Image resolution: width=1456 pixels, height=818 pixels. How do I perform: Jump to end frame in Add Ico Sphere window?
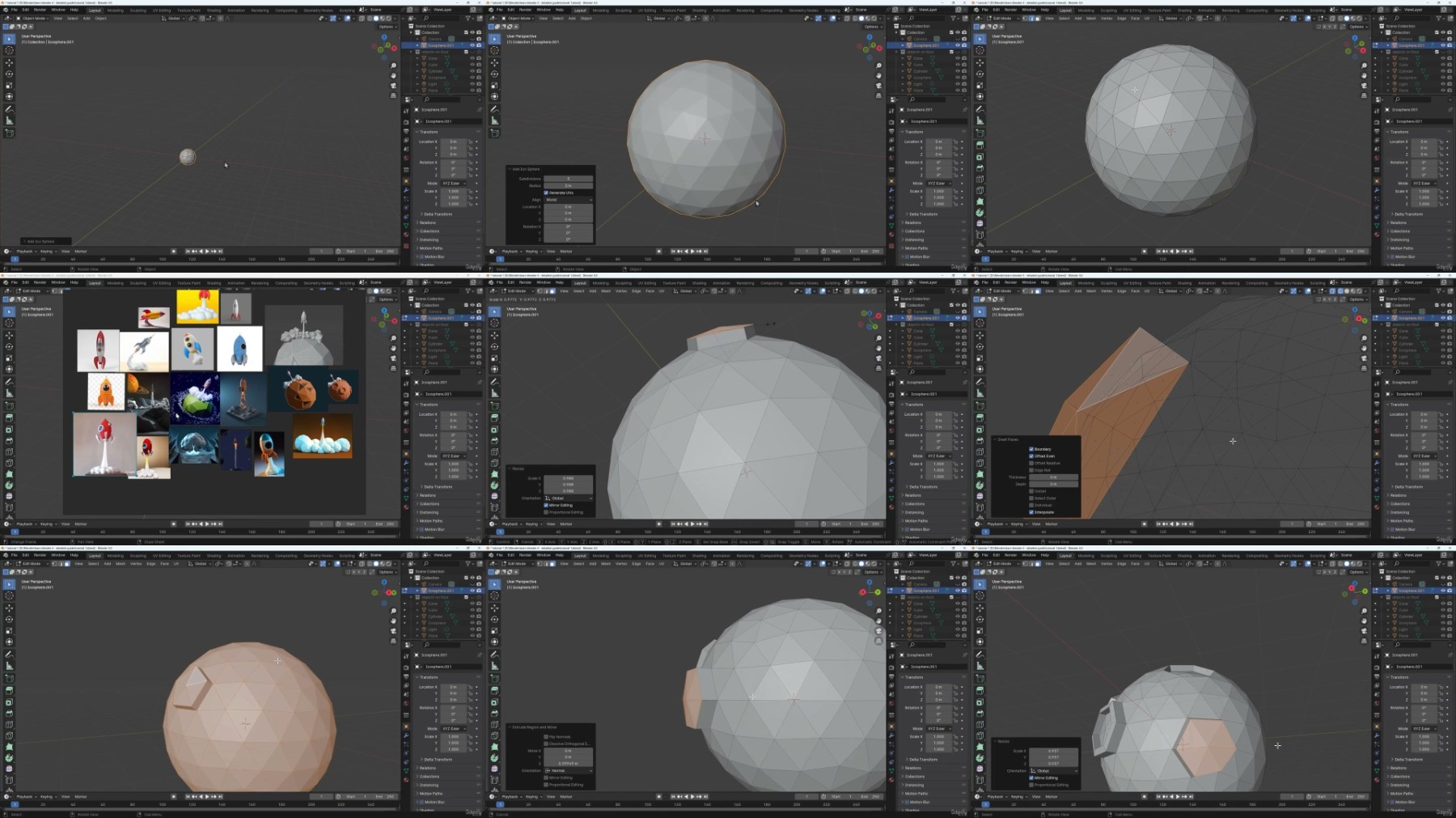pos(705,251)
